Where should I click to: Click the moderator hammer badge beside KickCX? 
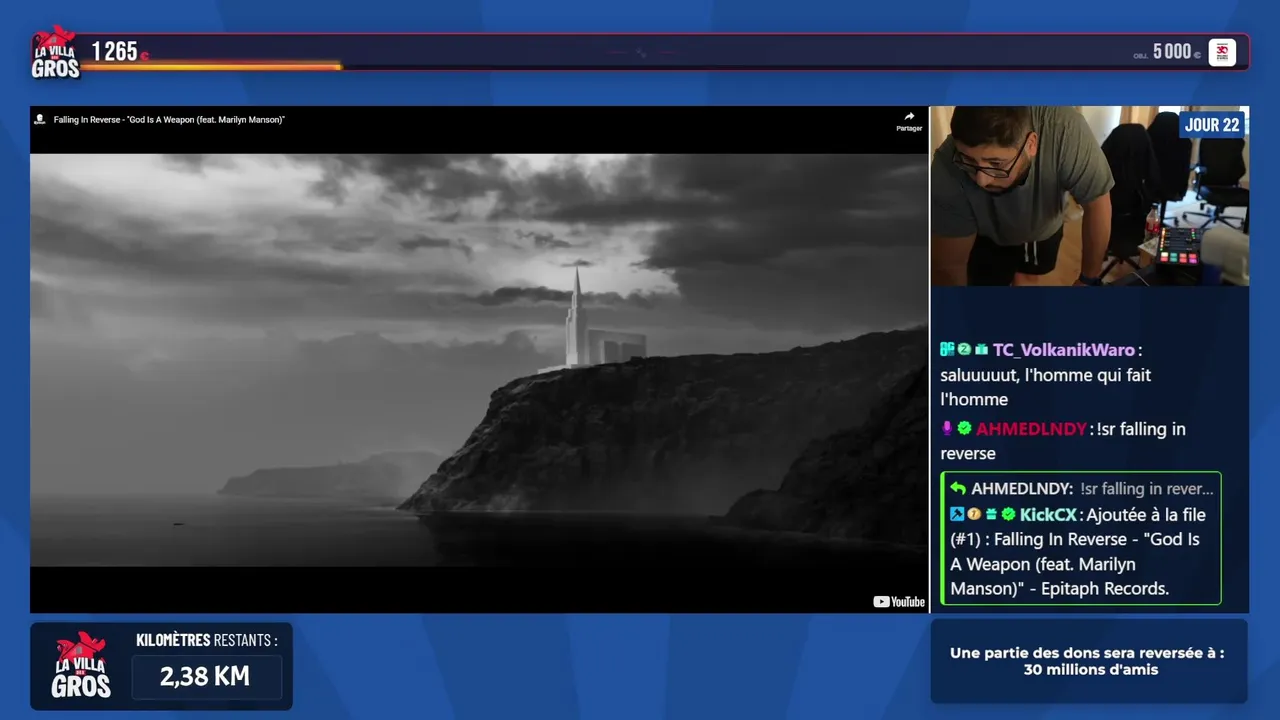(x=957, y=514)
